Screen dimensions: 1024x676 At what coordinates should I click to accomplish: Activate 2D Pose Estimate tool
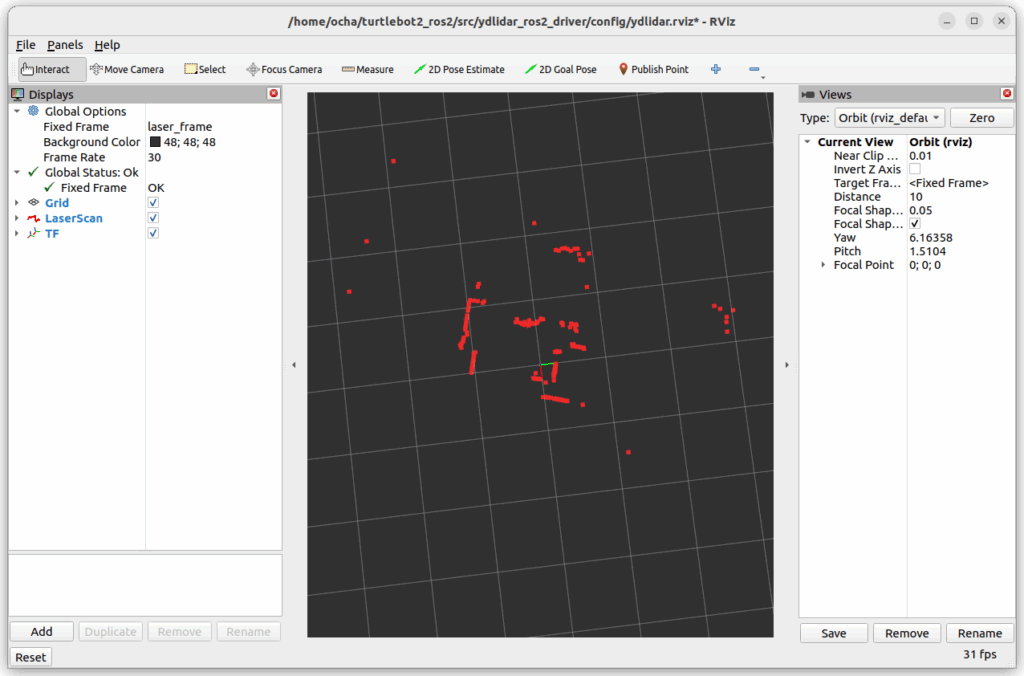[x=459, y=69]
